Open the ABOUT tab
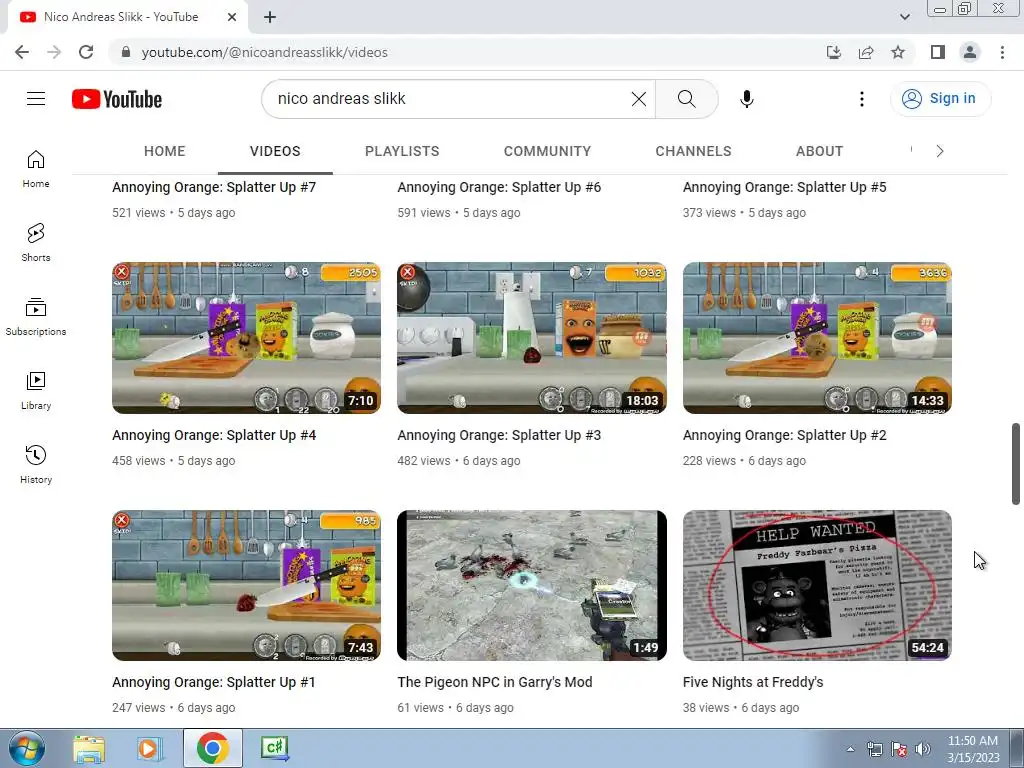This screenshot has height=768, width=1024. 819,152
